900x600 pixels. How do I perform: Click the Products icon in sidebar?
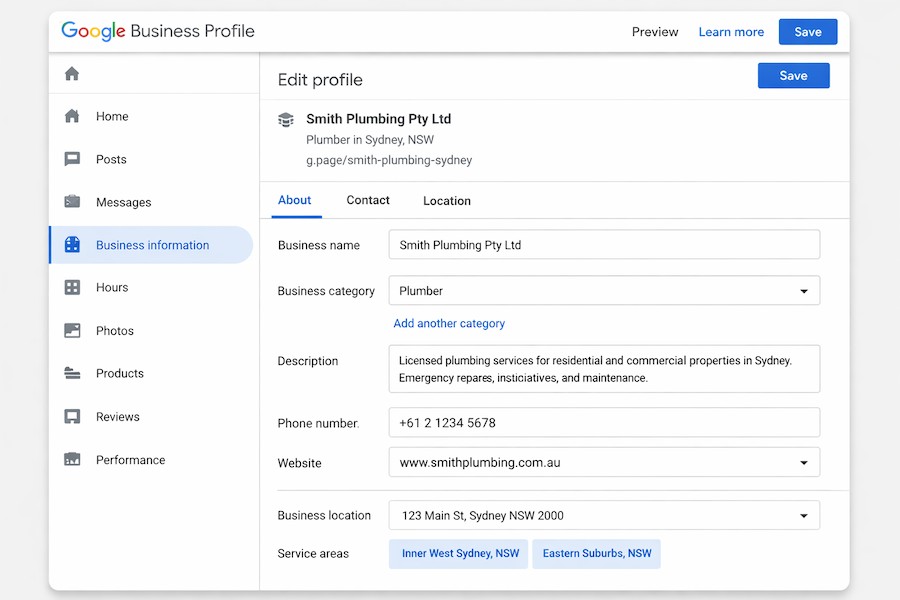72,373
